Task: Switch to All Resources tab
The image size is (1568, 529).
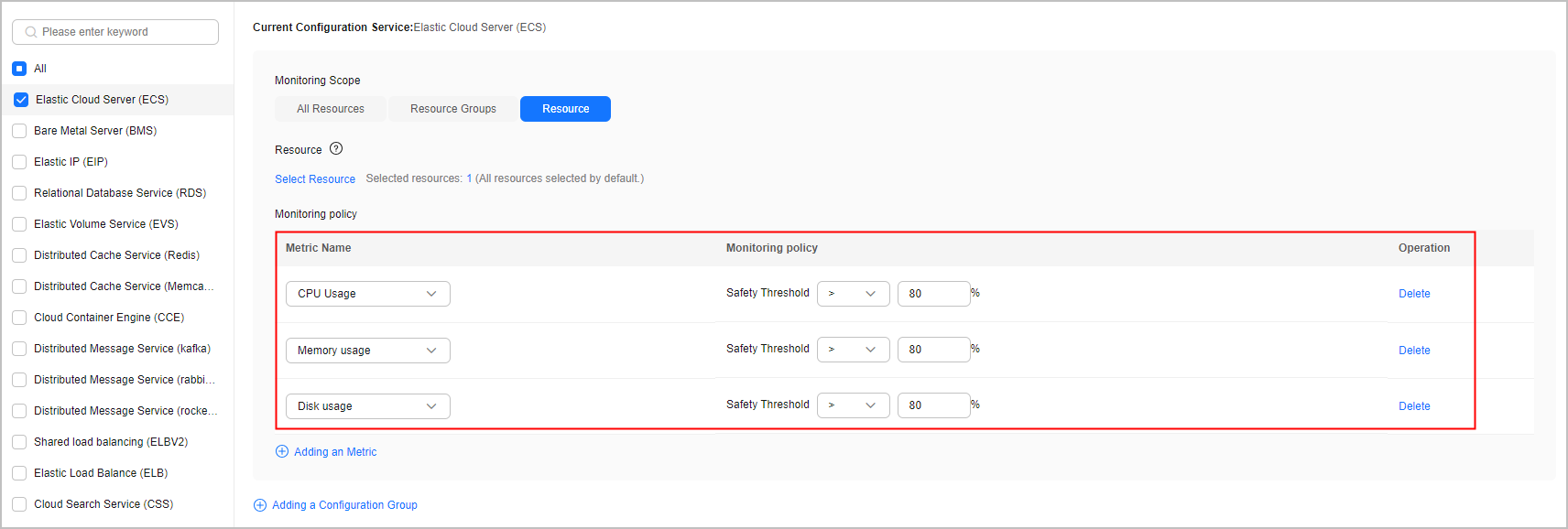Action: click(331, 109)
